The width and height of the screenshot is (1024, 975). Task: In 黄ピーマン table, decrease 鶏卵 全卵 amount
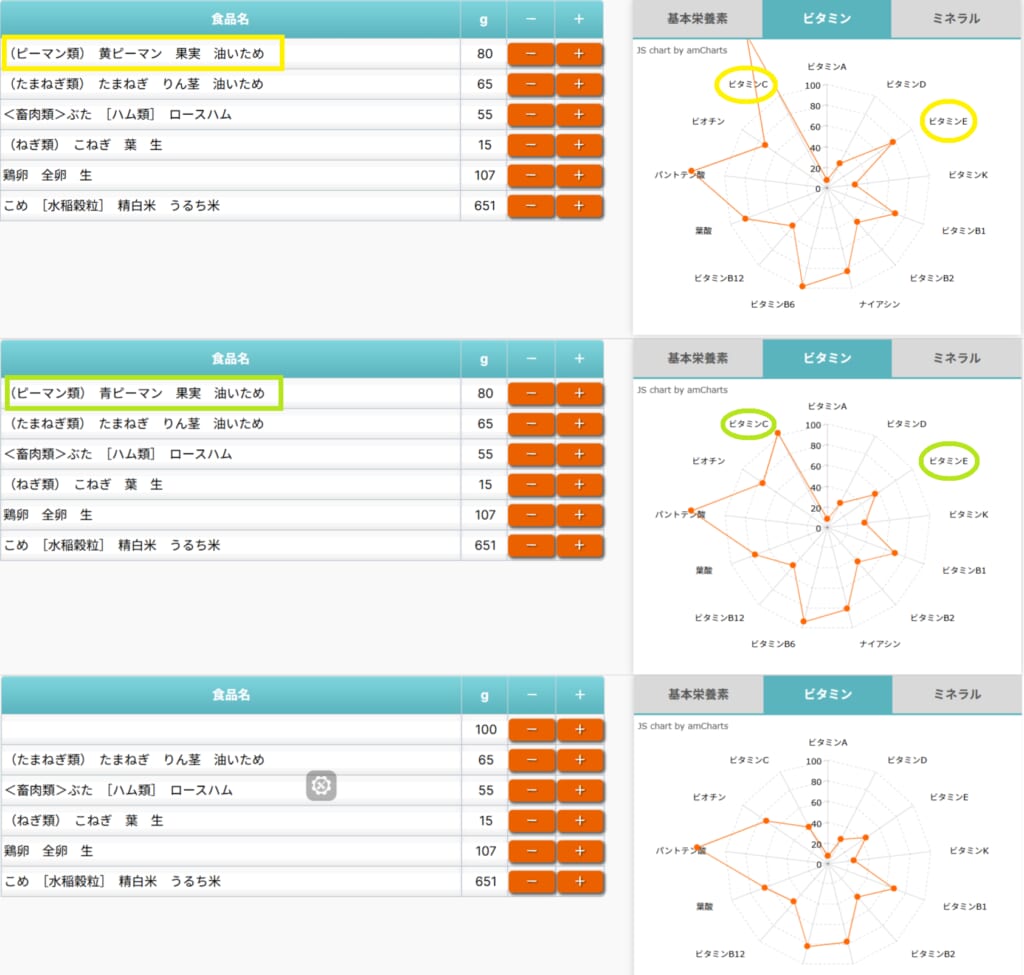(531, 175)
